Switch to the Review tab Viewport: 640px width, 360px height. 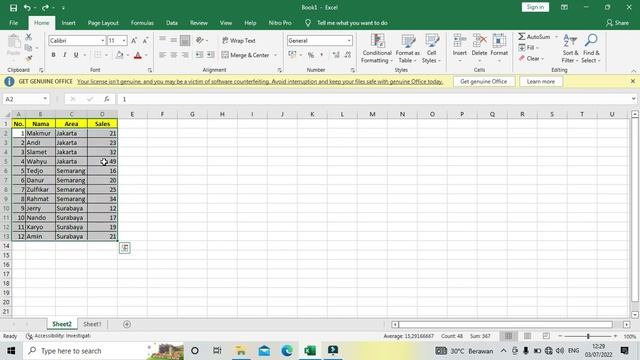(x=199, y=23)
